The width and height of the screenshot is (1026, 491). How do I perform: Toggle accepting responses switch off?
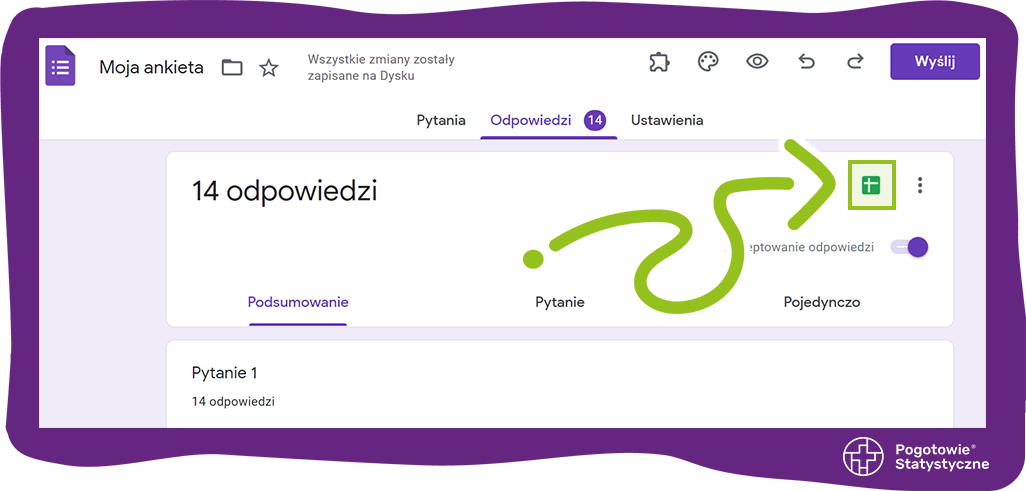pos(910,247)
